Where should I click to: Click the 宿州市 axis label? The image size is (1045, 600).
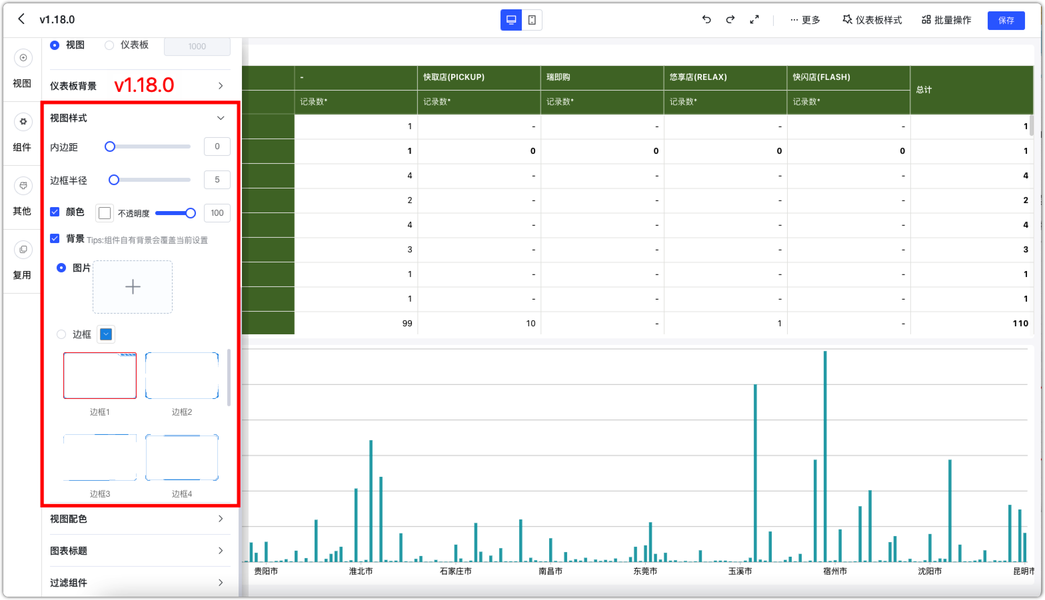835,571
